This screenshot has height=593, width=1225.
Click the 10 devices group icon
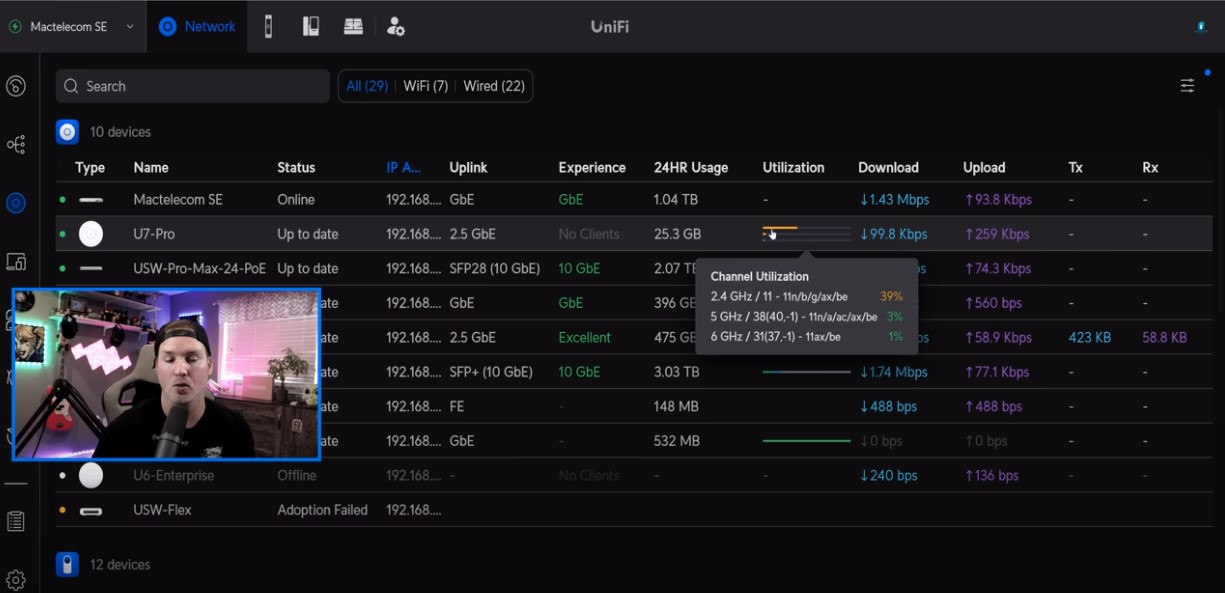[67, 132]
